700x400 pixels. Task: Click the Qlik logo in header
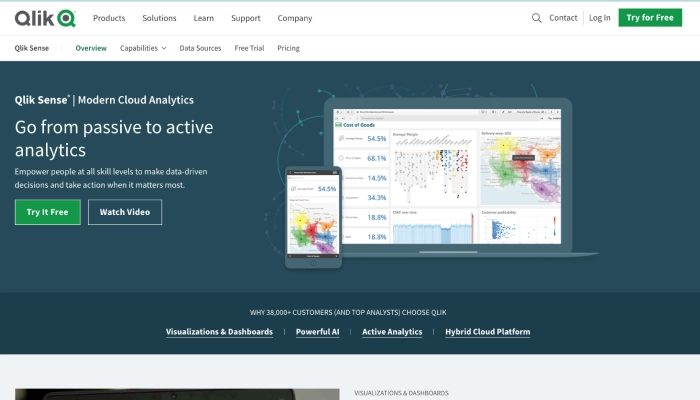click(44, 18)
